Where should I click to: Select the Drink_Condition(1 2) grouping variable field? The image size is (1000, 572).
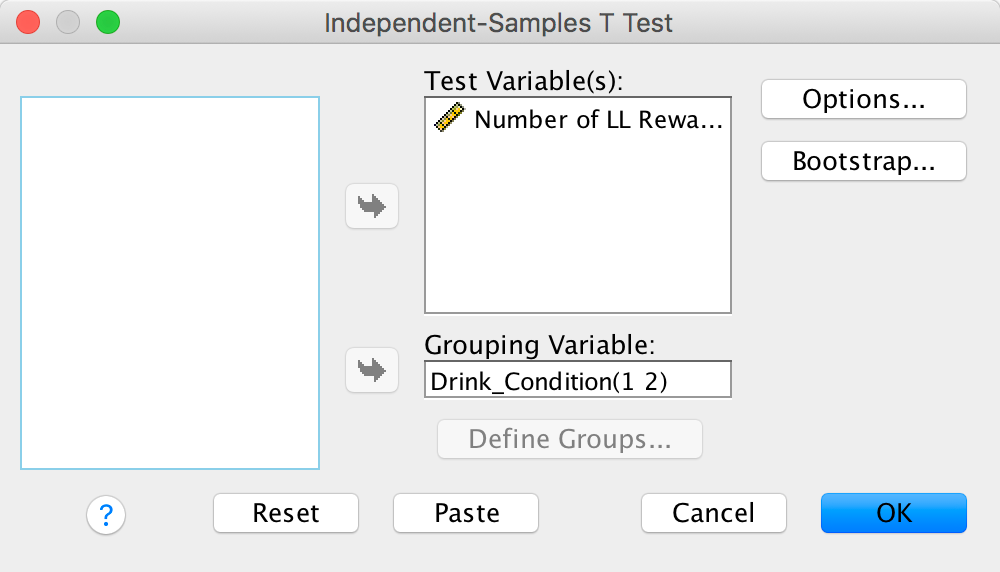pyautogui.click(x=578, y=380)
